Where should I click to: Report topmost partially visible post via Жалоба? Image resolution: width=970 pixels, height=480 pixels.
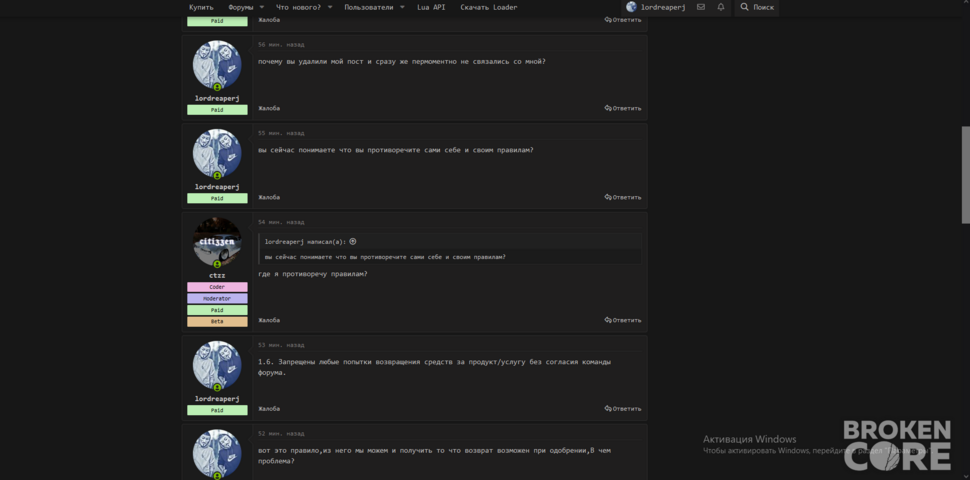pos(269,20)
